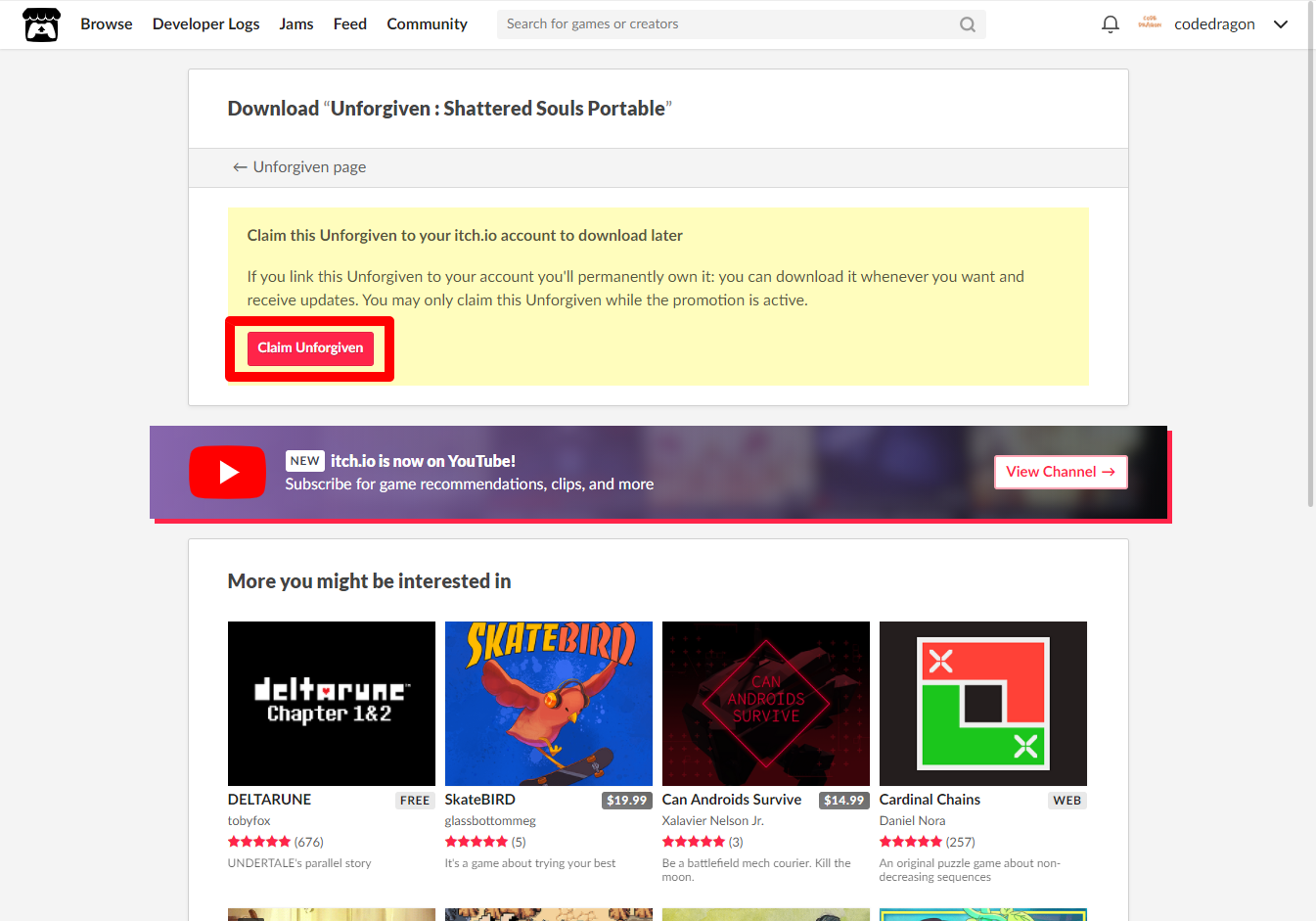Image resolution: width=1316 pixels, height=921 pixels.
Task: Click the Claim Unforgiven button
Action: click(x=310, y=348)
